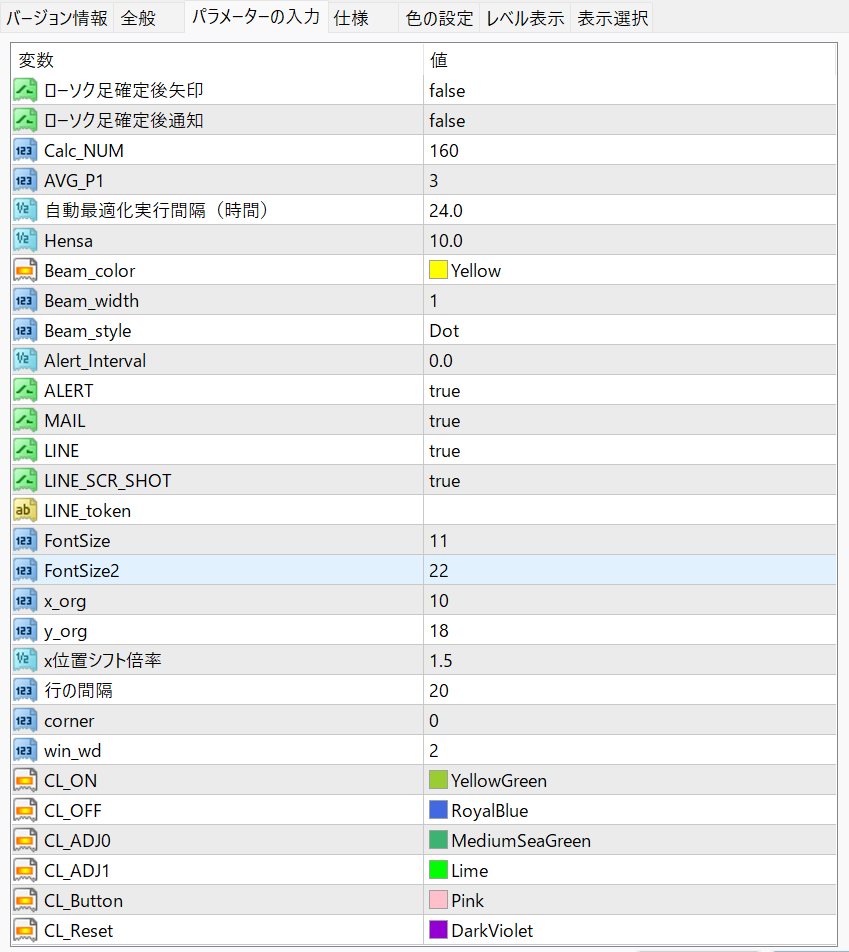Click the Alert_Interval double type icon
The height and width of the screenshot is (952, 849).
[25, 361]
